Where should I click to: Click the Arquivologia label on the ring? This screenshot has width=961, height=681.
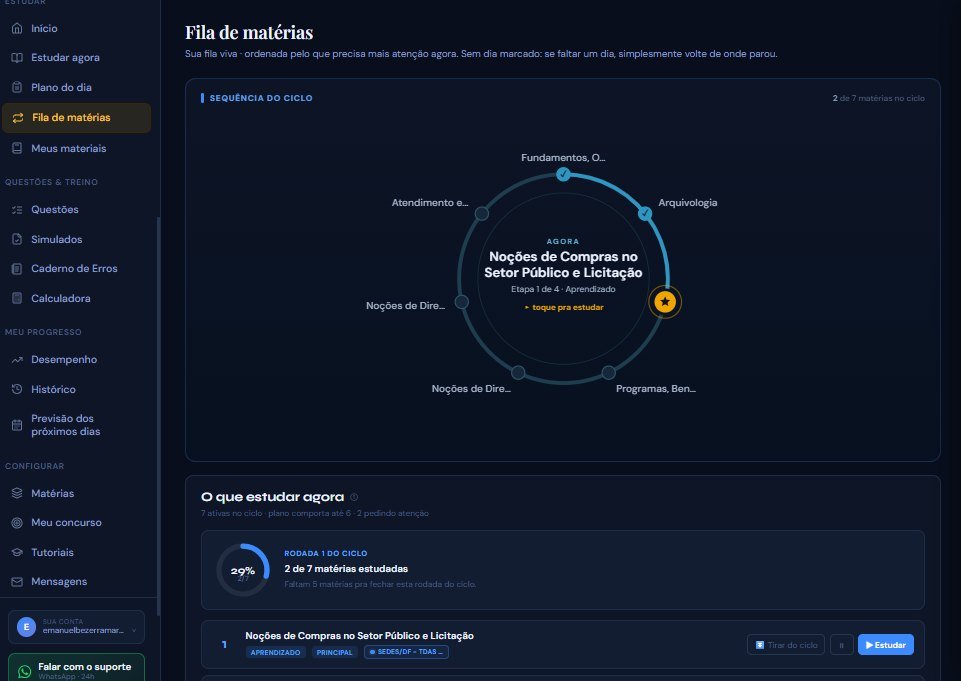click(688, 203)
